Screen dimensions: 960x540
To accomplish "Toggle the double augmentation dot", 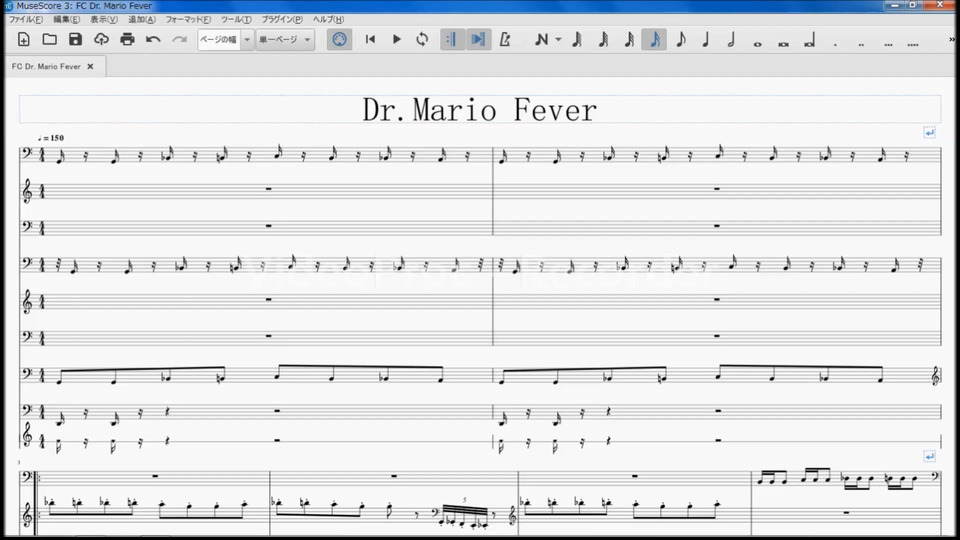I will (x=861, y=43).
